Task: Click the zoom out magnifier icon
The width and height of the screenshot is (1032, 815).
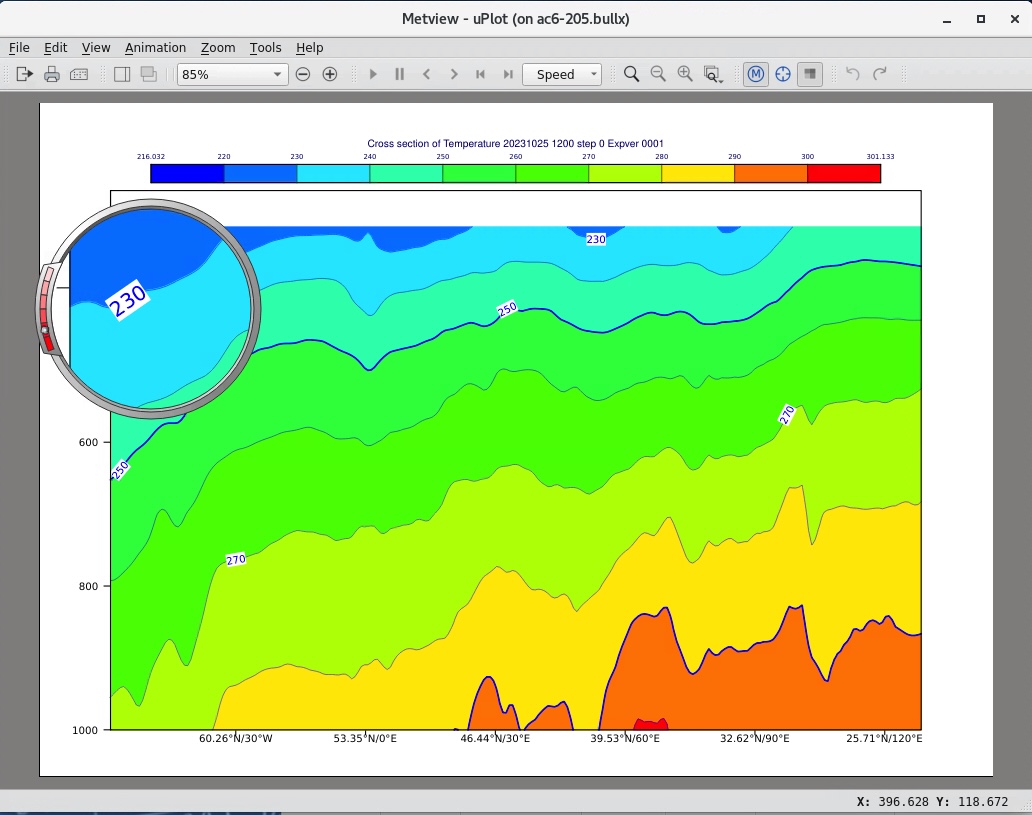Action: [658, 74]
